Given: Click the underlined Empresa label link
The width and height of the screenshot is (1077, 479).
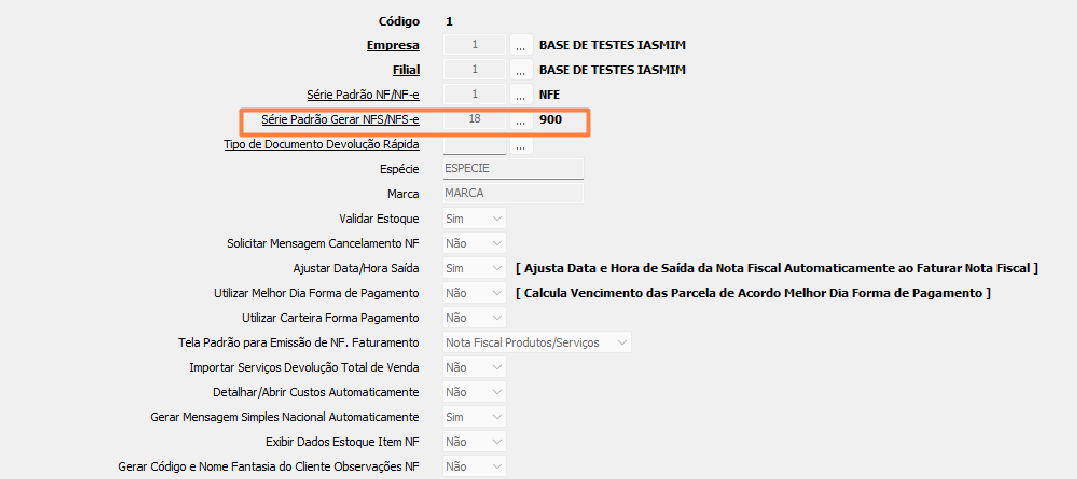Looking at the screenshot, I should coord(393,46).
